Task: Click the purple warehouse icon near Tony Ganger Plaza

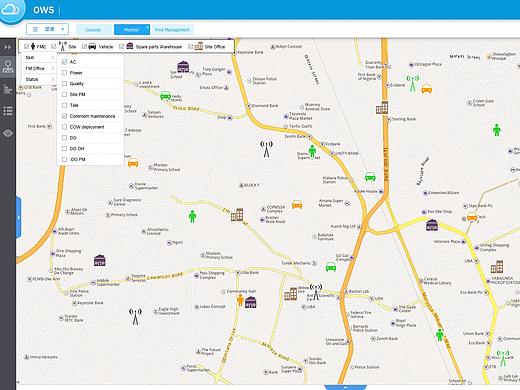Action: pyautogui.click(x=183, y=67)
